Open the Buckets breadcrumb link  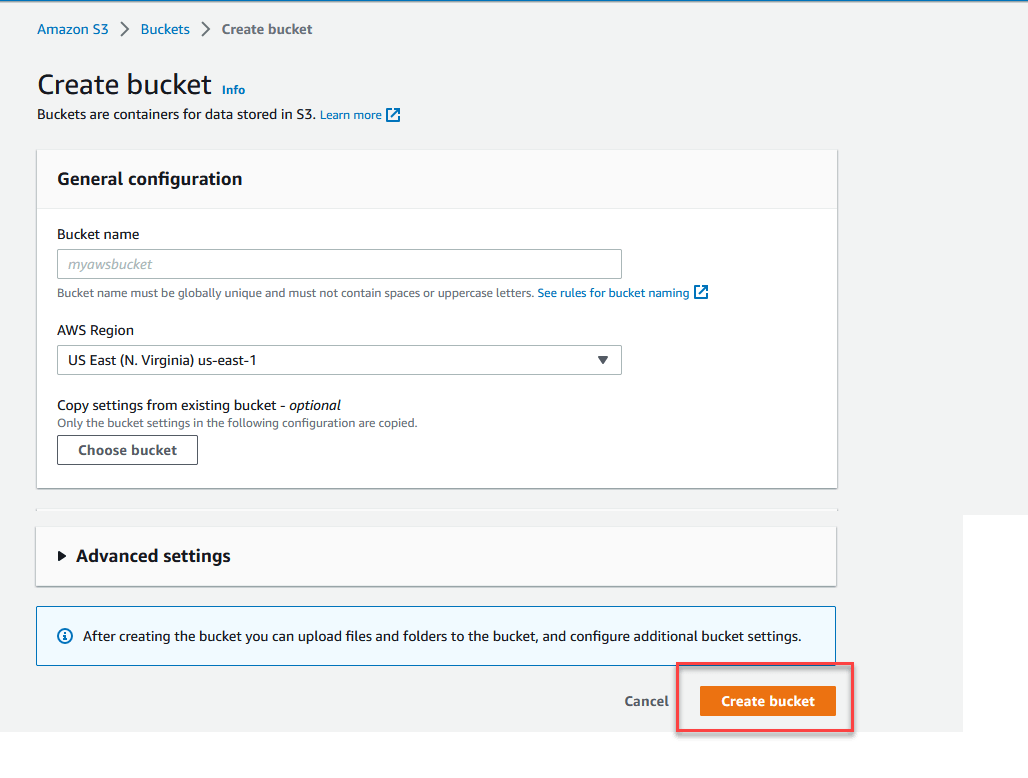[x=165, y=29]
